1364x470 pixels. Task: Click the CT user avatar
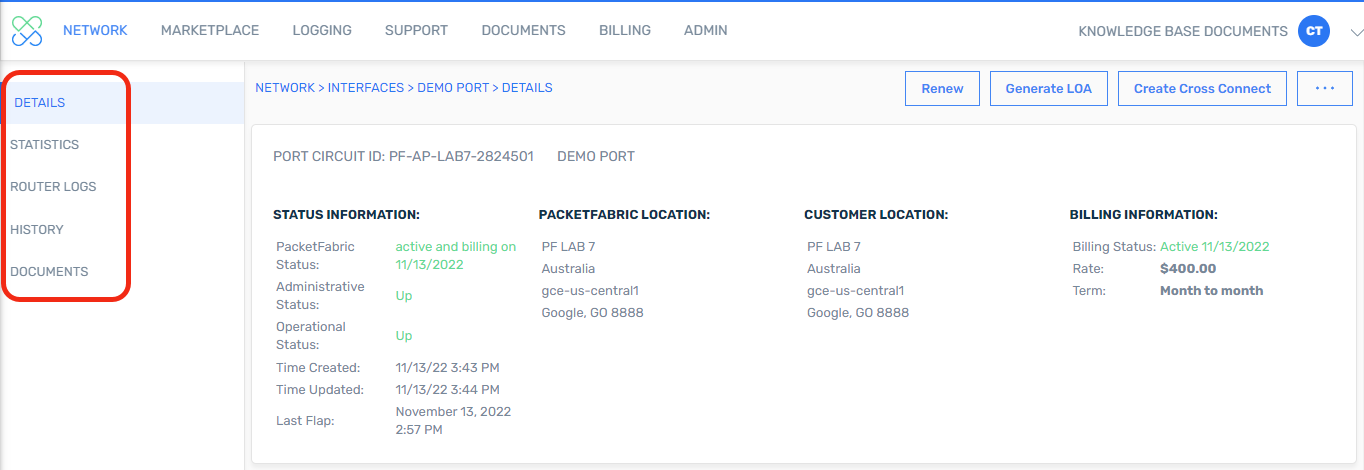1314,31
